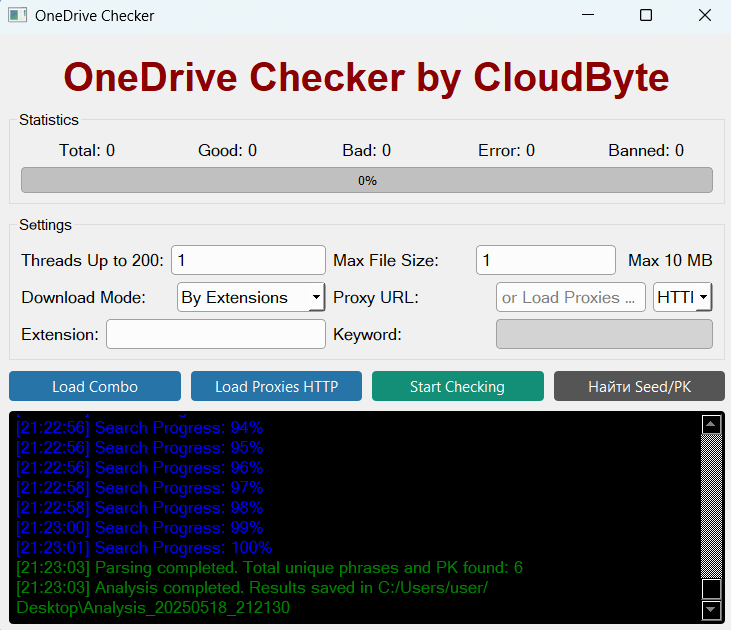
Task: Click the OneDrive Checker app icon in title bar
Action: 17,15
